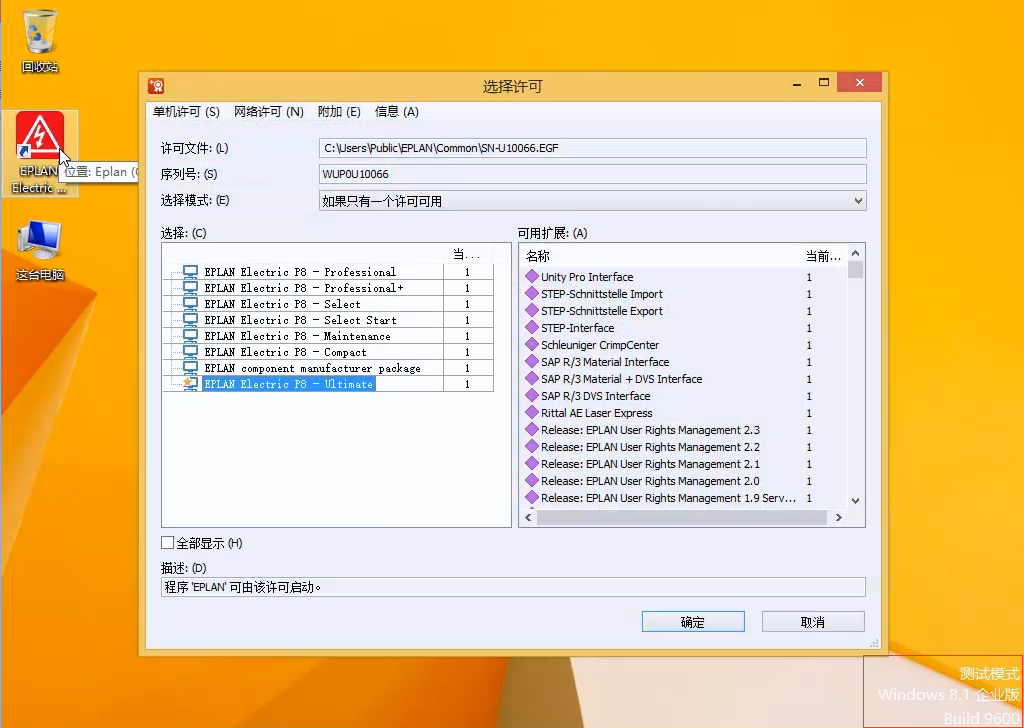Select EPLAN Electric P8 - Maintenance text
The width and height of the screenshot is (1024, 728).
click(x=297, y=336)
